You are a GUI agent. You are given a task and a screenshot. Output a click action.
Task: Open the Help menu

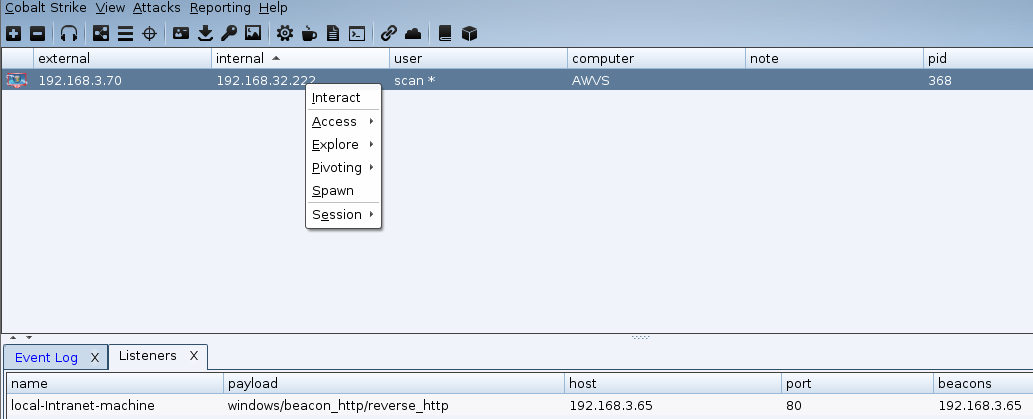273,8
